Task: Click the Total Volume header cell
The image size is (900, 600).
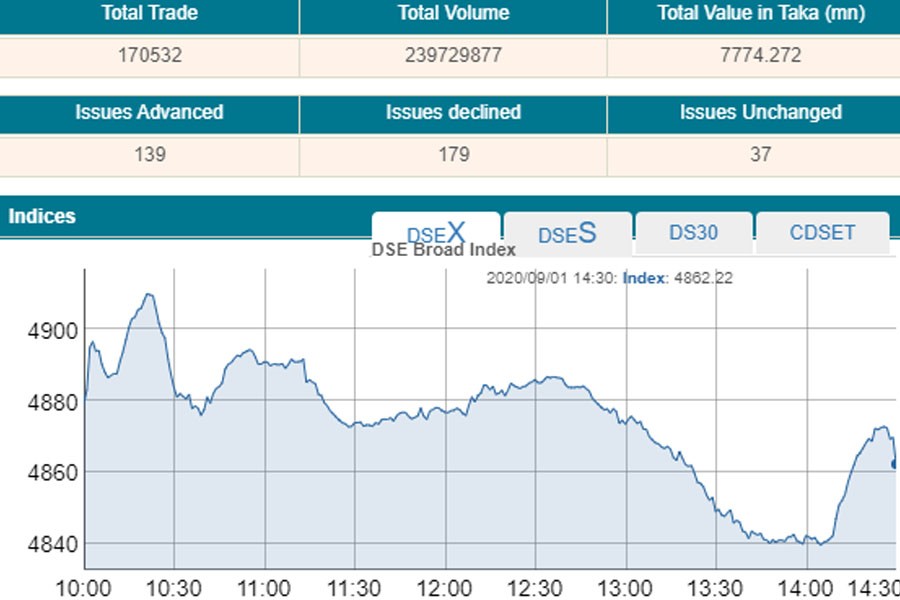Action: point(453,14)
